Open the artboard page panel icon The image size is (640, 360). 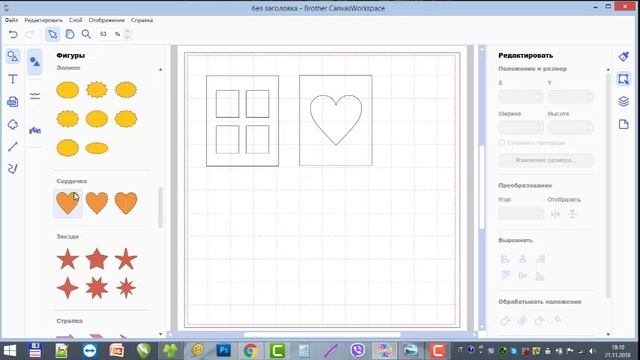623,124
